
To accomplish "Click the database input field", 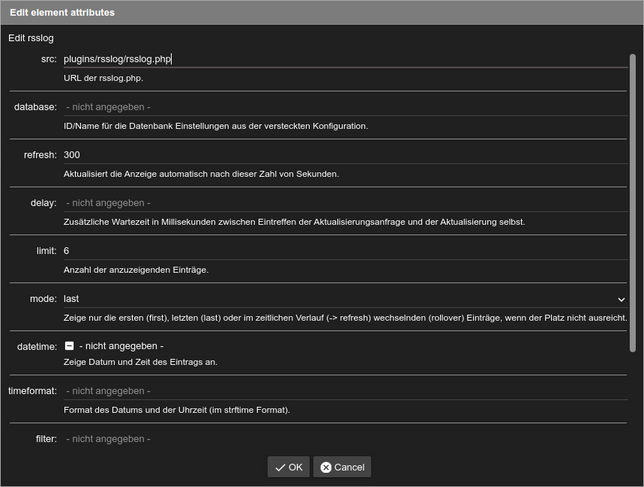I will [345, 107].
